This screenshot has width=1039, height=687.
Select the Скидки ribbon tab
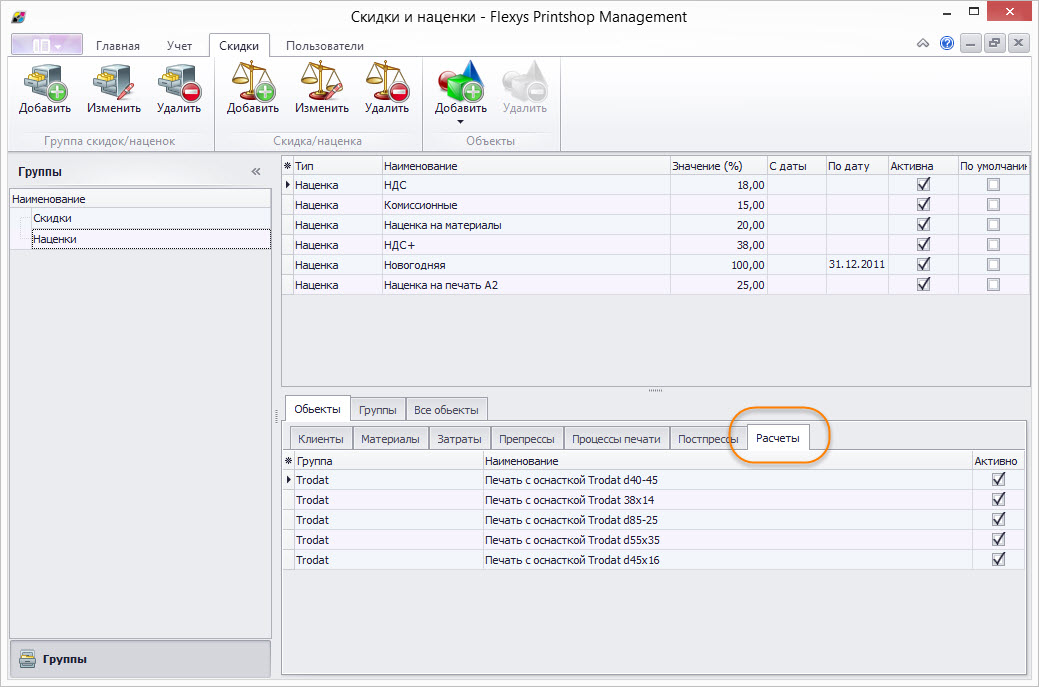(239, 46)
